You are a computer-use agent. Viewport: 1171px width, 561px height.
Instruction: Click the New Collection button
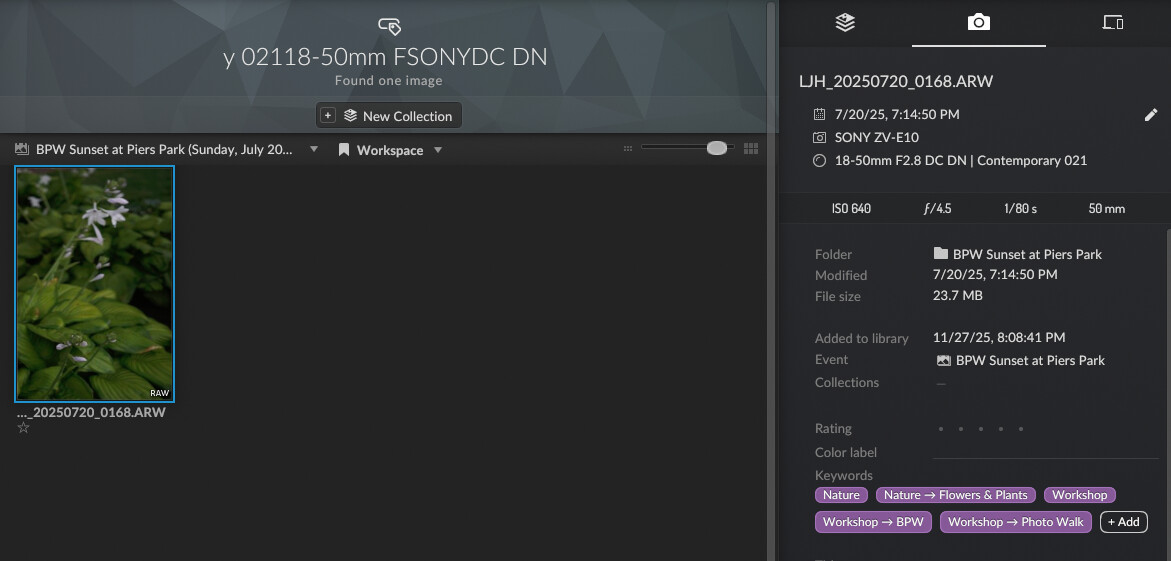(x=389, y=116)
